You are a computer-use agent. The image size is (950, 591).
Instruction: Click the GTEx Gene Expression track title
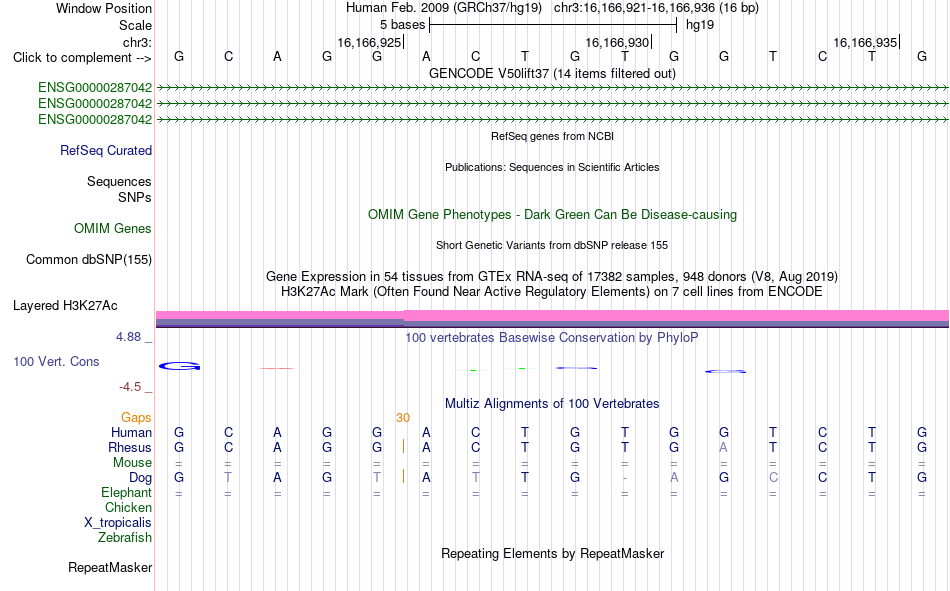552,276
